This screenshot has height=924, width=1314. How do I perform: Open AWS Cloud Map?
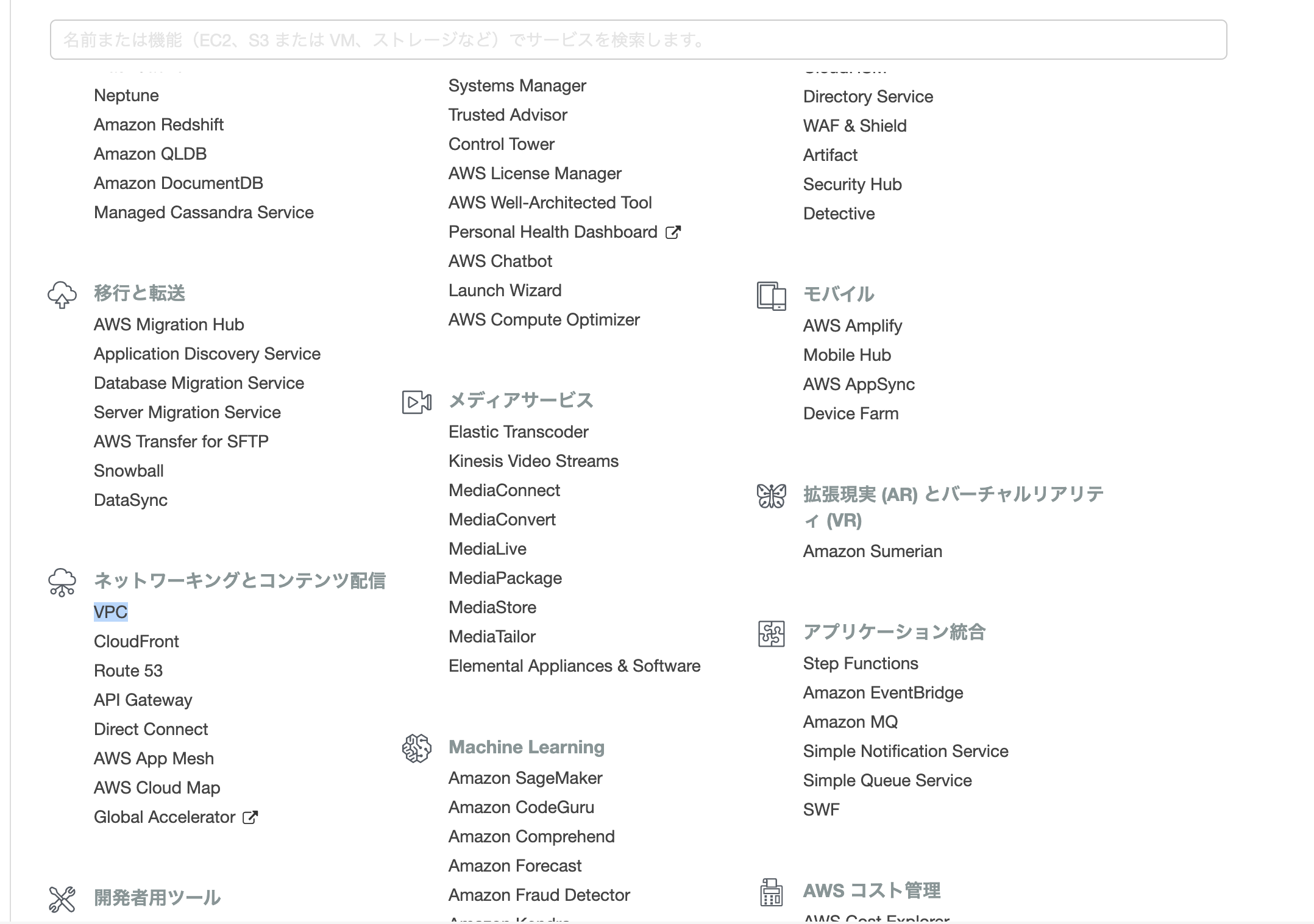tap(157, 787)
